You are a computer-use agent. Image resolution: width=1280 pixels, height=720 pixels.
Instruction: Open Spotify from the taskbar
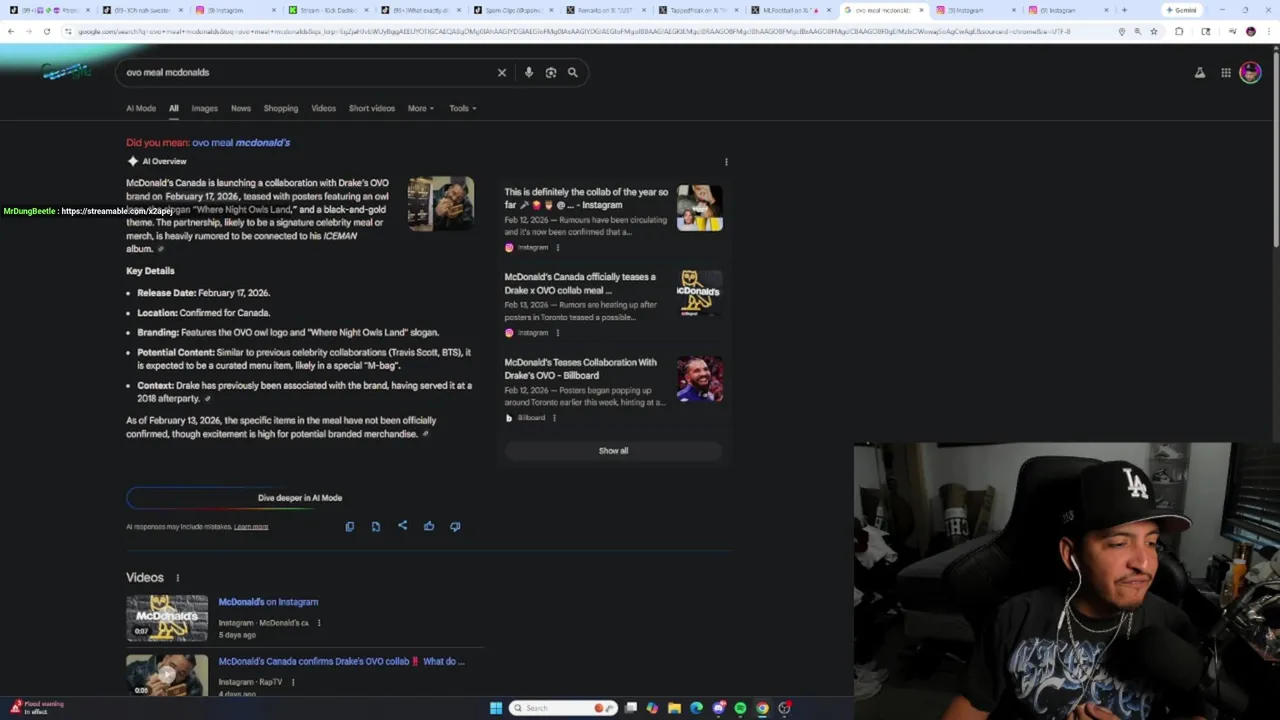(740, 708)
